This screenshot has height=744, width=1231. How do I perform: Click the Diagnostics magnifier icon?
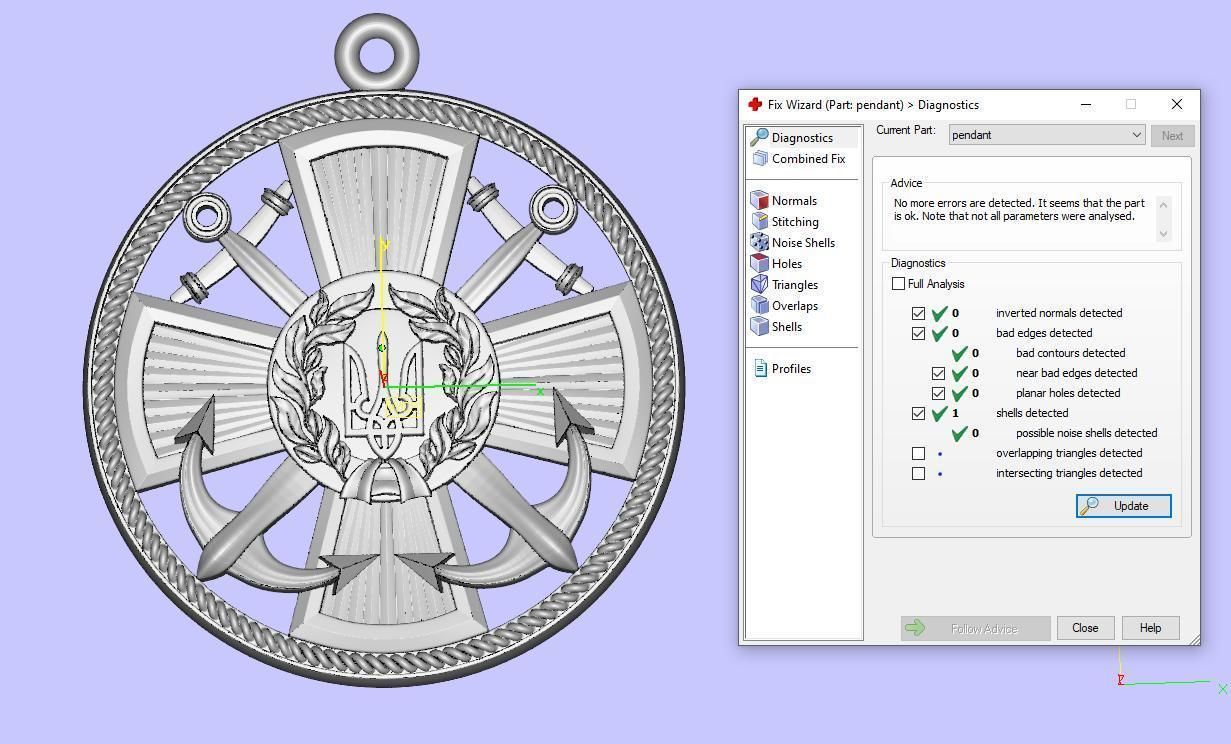point(759,137)
